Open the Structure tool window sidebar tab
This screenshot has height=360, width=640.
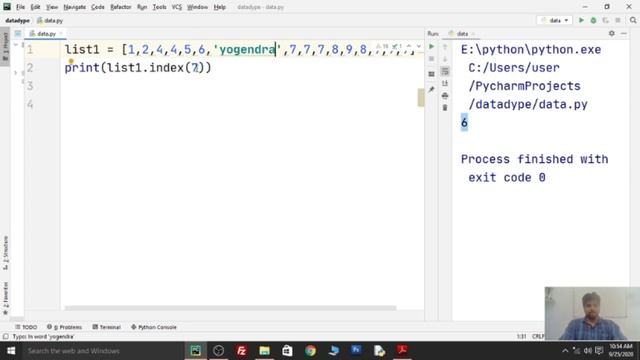[5, 253]
